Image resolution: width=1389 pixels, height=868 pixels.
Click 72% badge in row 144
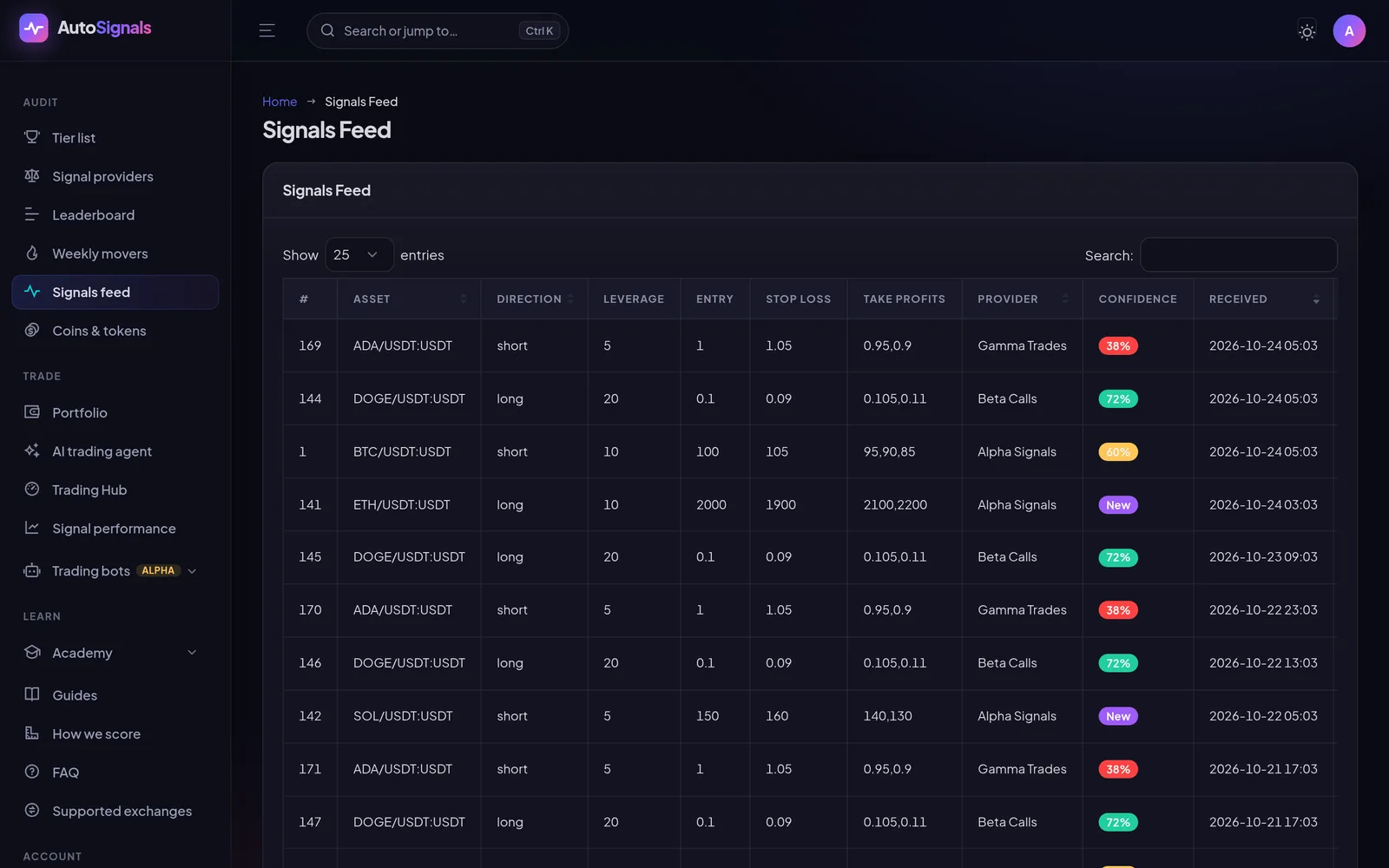click(x=1118, y=399)
